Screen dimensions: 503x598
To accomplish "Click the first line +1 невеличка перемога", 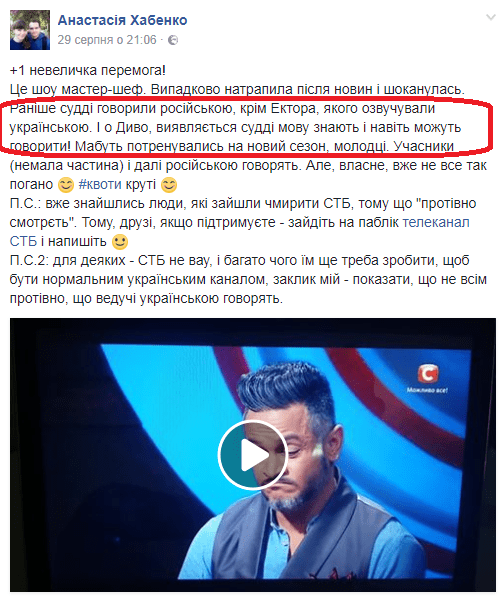I will (x=88, y=70).
